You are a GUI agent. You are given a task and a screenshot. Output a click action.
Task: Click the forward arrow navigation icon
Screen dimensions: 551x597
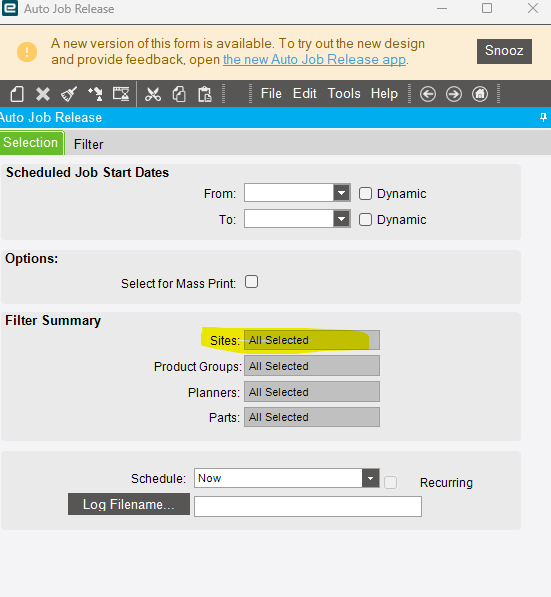[x=454, y=94]
